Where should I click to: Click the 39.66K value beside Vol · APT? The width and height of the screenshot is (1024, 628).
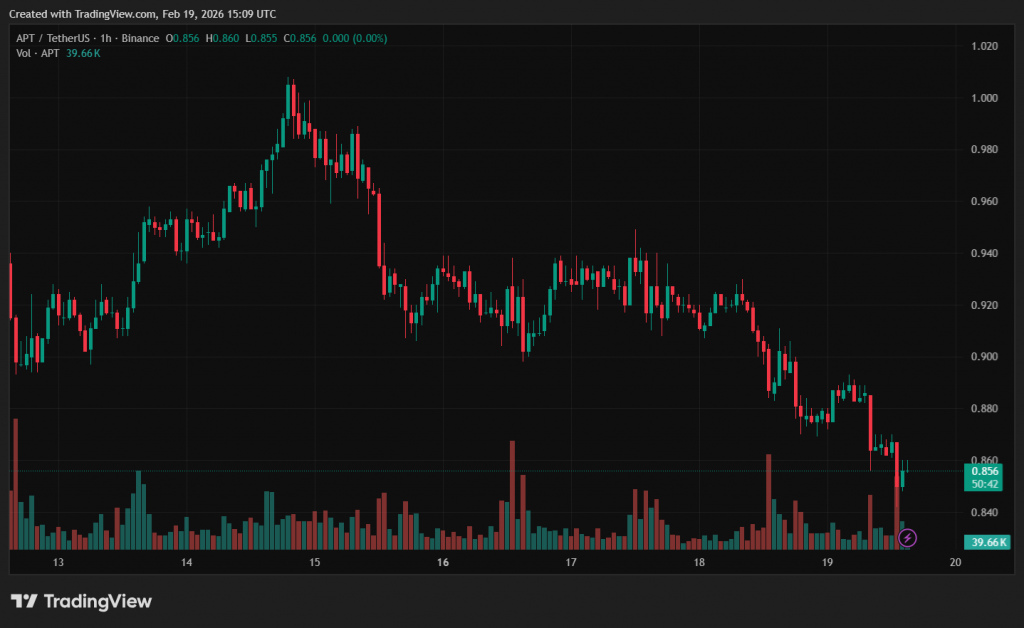point(83,53)
